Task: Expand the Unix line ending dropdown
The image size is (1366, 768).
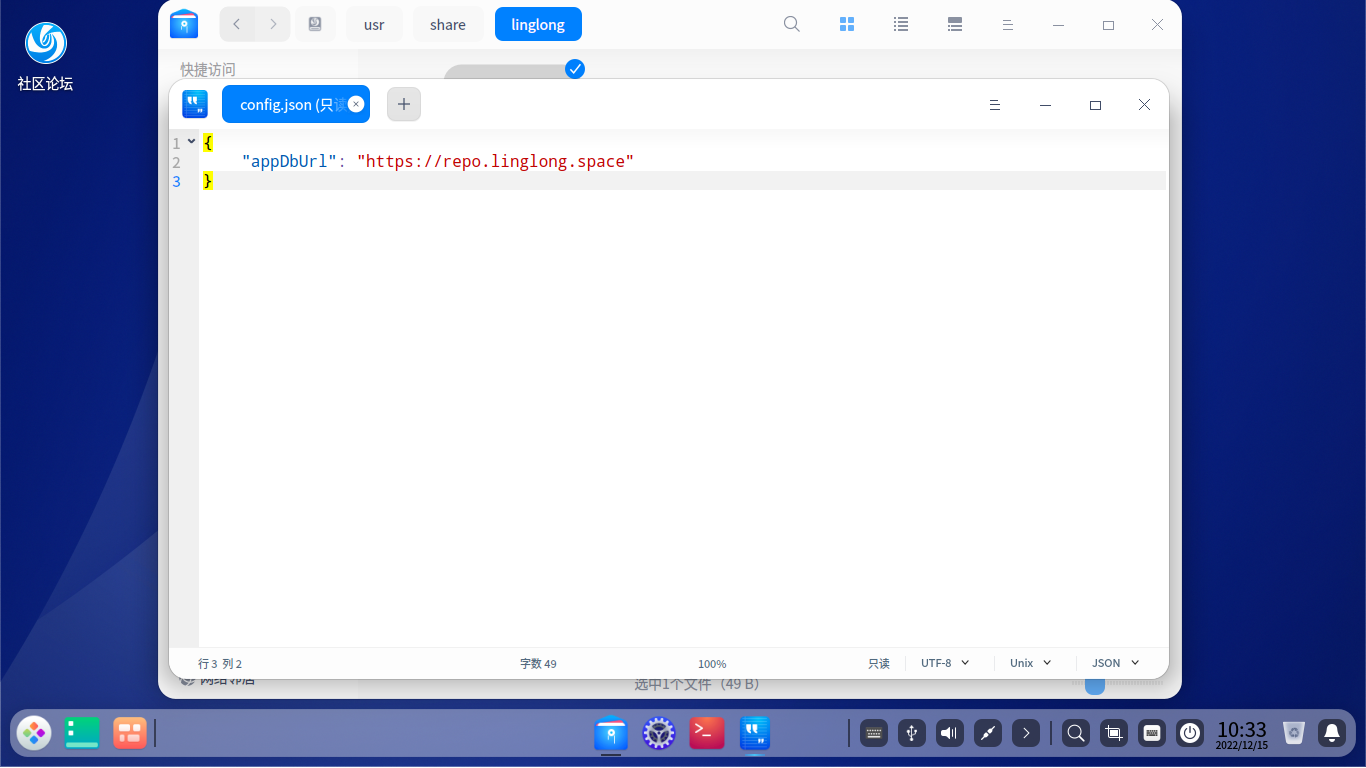Action: point(1030,663)
